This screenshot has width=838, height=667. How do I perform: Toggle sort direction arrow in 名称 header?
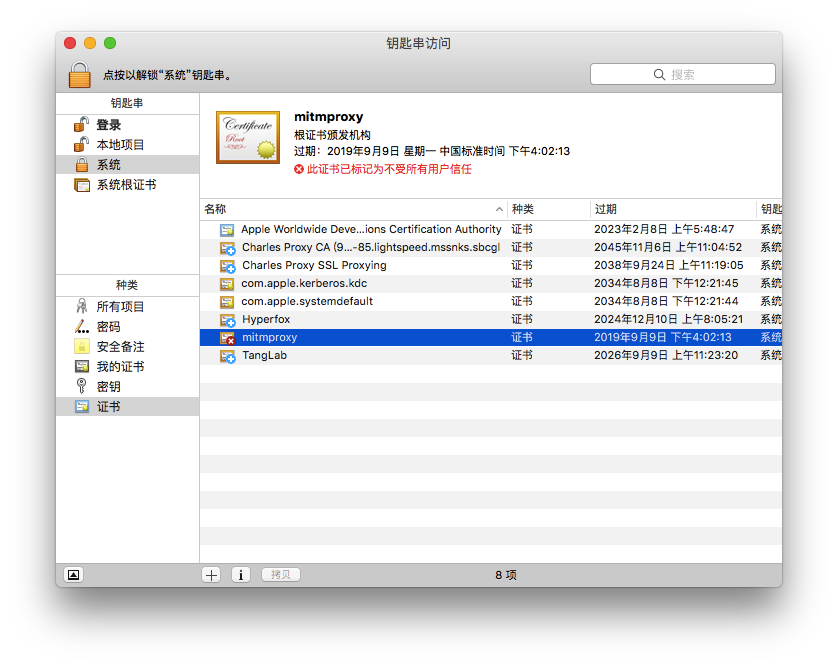pyautogui.click(x=499, y=210)
